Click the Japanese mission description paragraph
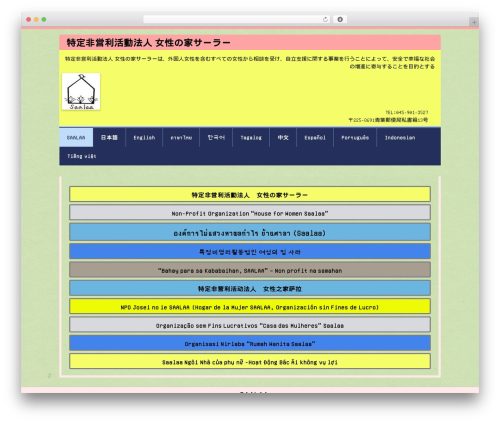 (x=250, y=62)
